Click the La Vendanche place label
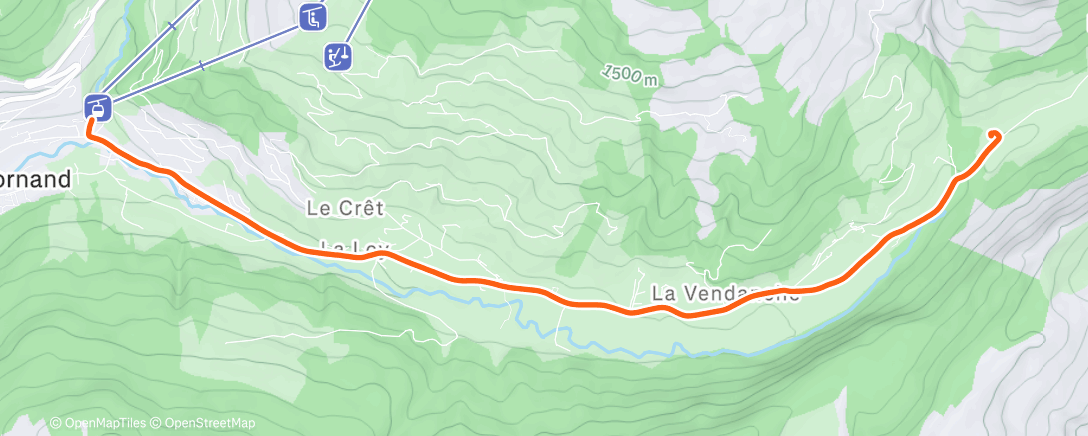This screenshot has height=436, width=1088. pos(725,294)
